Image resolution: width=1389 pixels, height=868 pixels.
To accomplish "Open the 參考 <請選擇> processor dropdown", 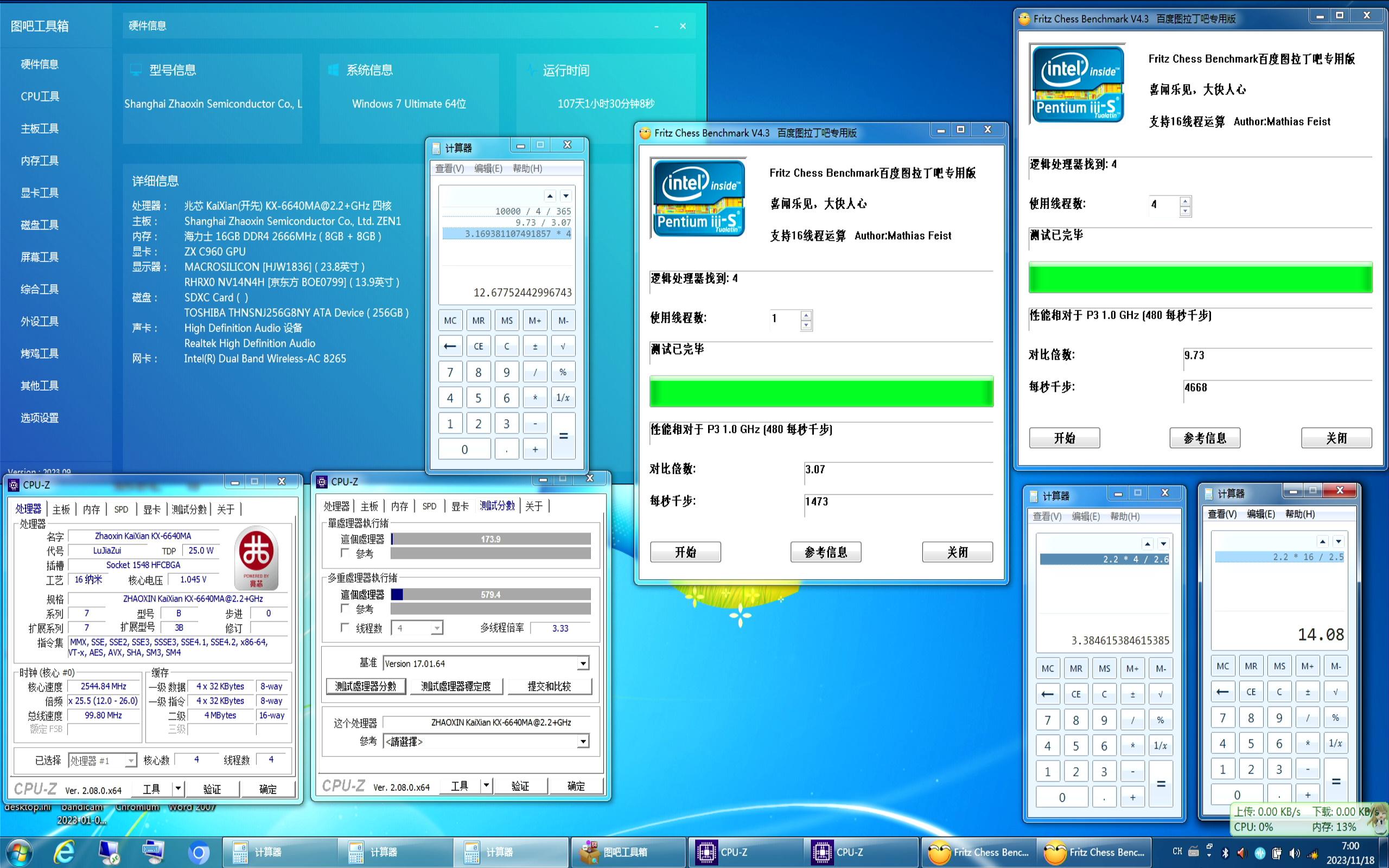I will (583, 741).
